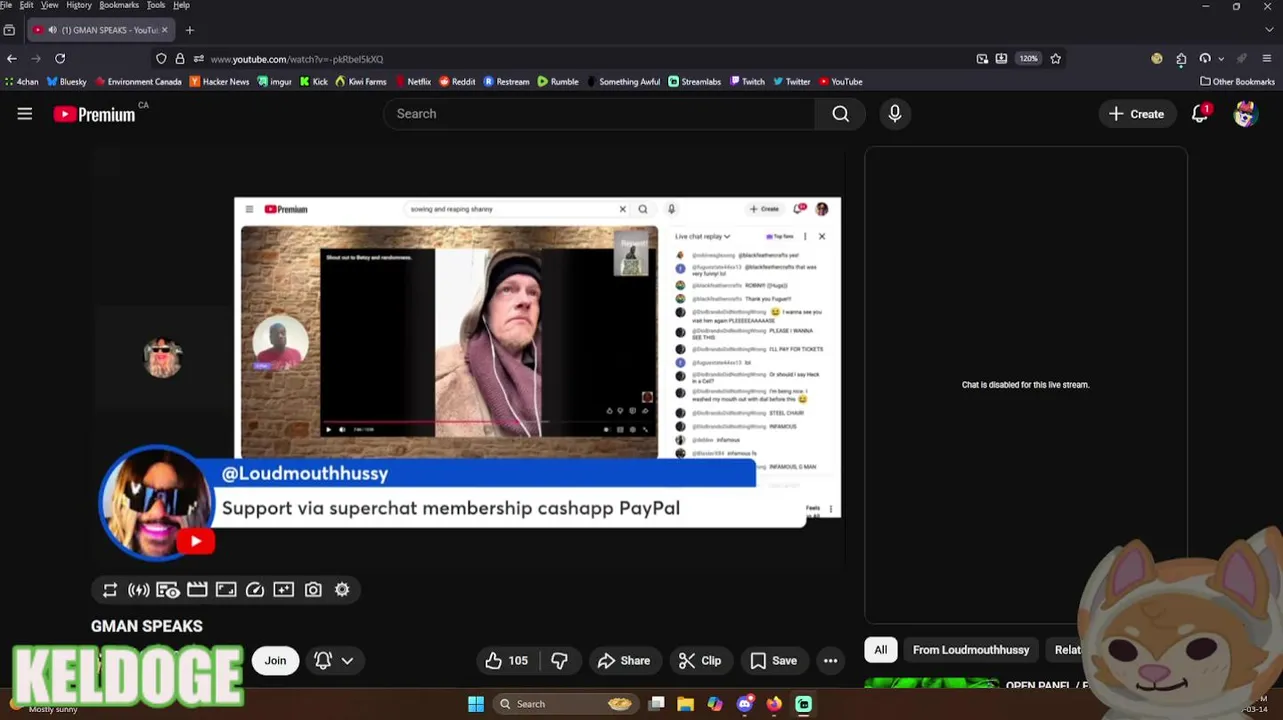The height and width of the screenshot is (720, 1283).
Task: Bookmark this page with star icon
Action: [x=1055, y=59]
